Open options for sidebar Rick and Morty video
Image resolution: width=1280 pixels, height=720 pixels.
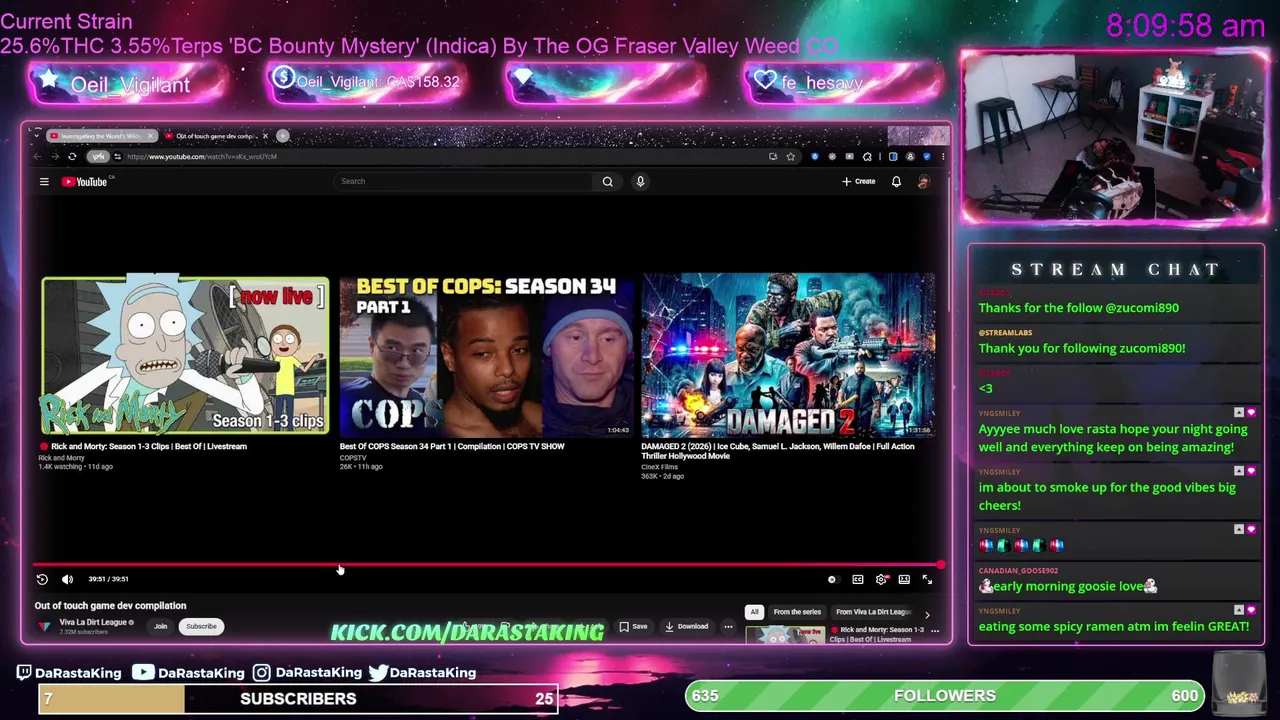[935, 631]
